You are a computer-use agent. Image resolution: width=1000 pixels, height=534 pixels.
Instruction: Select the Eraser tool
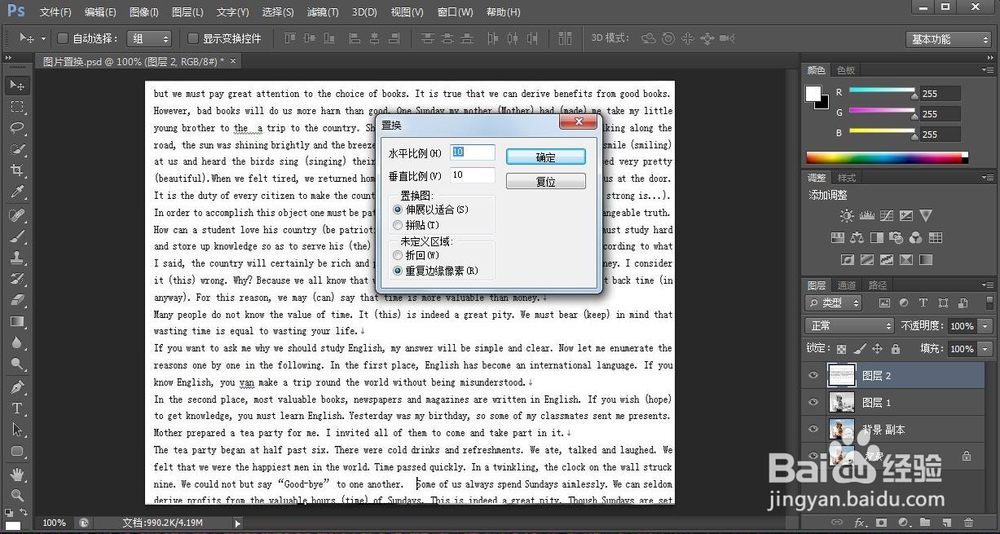pos(17,300)
